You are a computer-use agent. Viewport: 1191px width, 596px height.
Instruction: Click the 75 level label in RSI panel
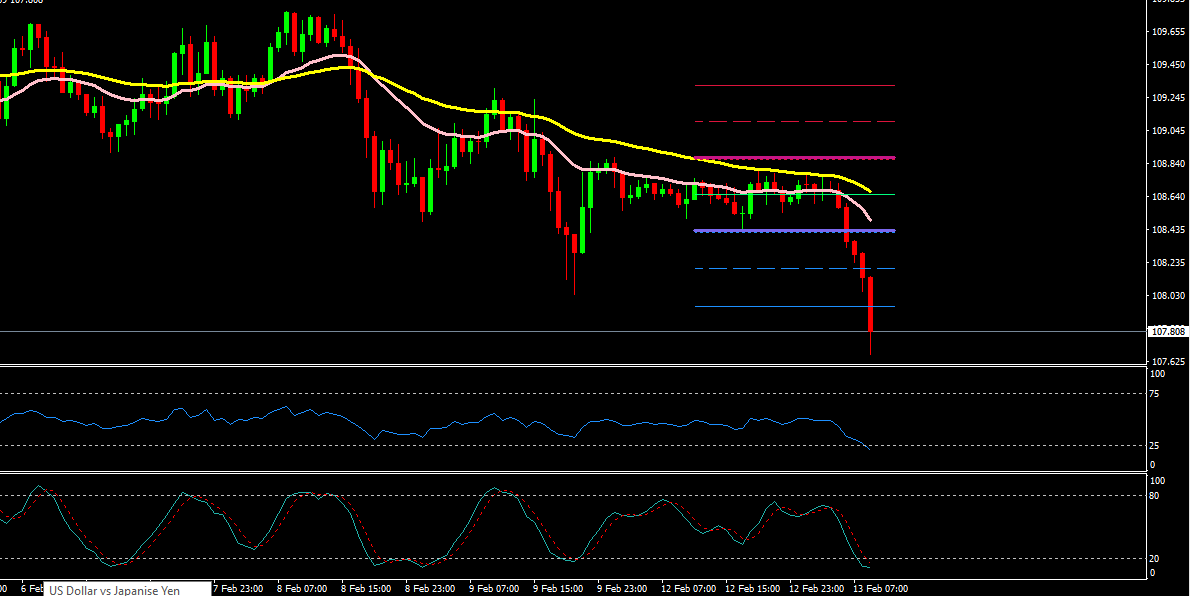[x=1154, y=393]
